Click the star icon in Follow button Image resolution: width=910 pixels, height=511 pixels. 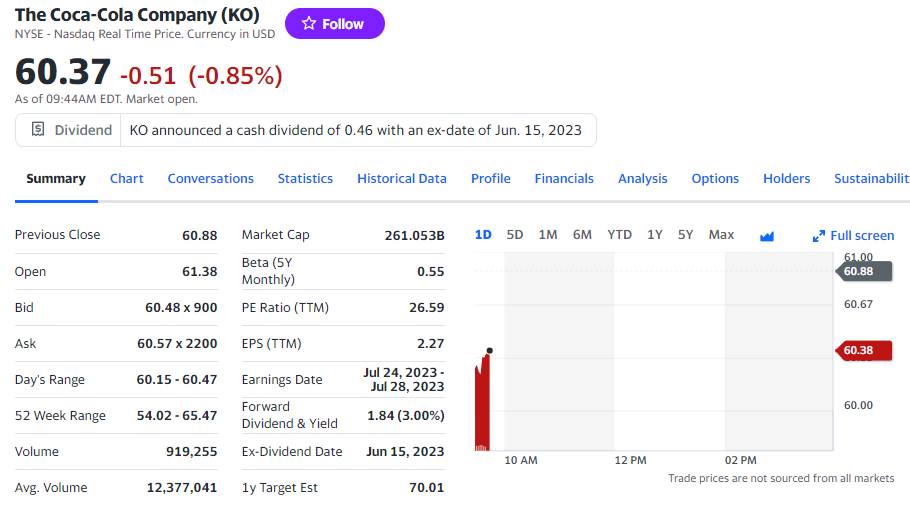pos(309,23)
